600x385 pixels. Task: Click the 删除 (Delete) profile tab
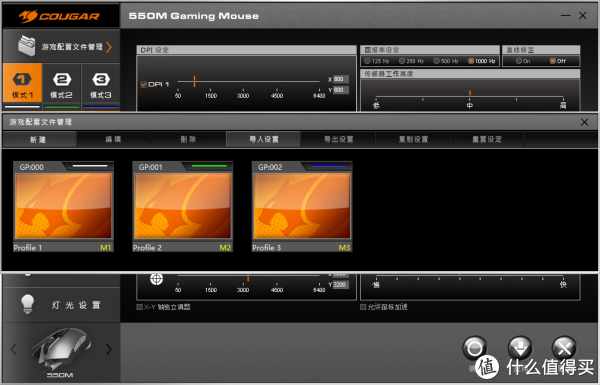189,139
